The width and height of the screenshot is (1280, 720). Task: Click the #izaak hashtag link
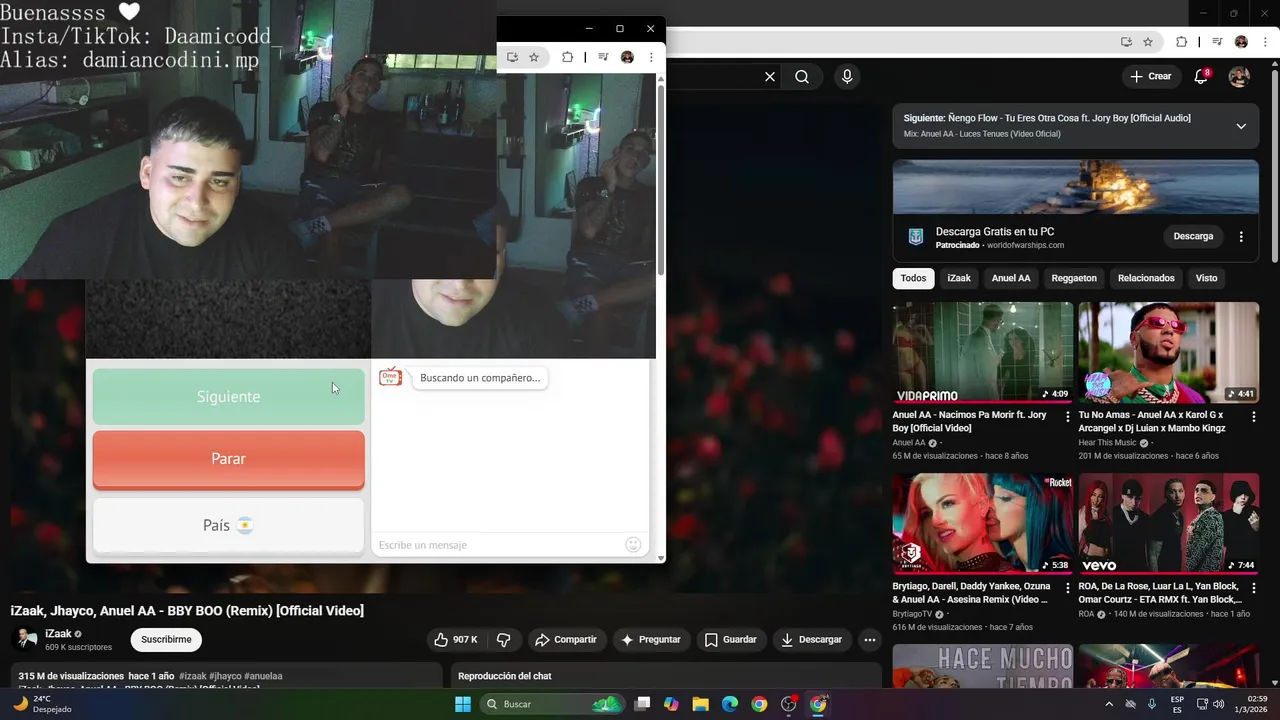pos(193,676)
